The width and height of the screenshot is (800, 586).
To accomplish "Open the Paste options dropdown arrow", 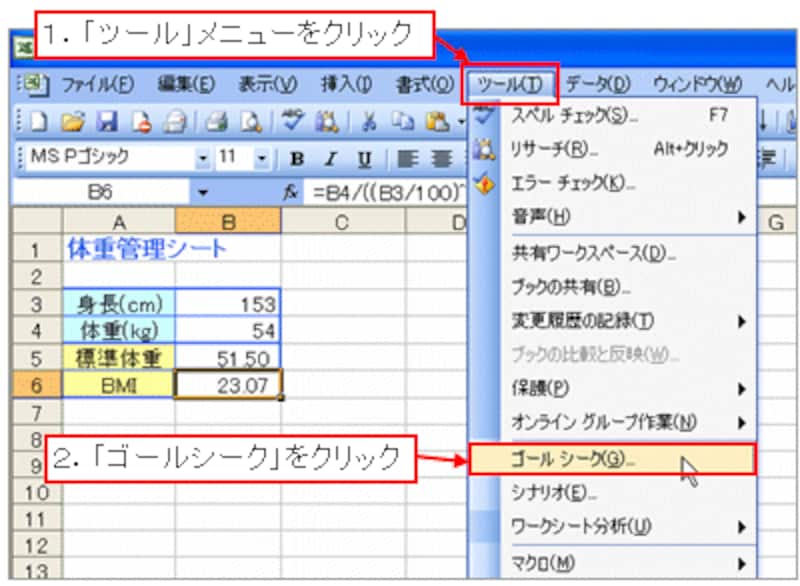I will pos(461,122).
